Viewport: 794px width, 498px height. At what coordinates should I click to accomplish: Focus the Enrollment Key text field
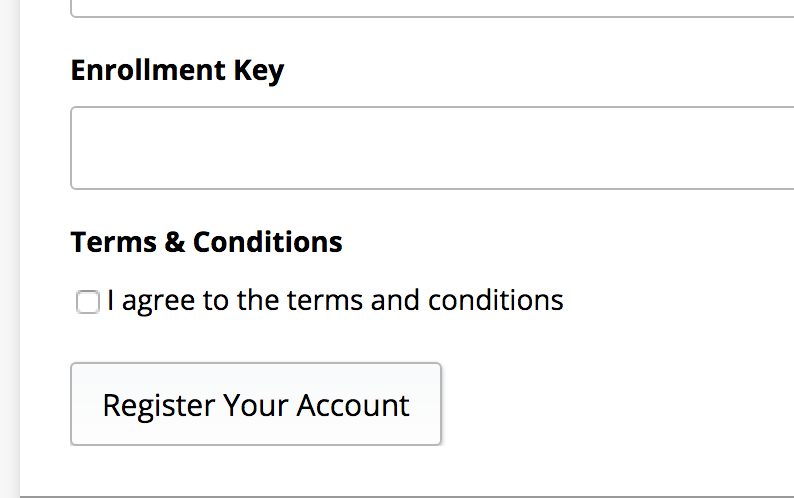432,148
